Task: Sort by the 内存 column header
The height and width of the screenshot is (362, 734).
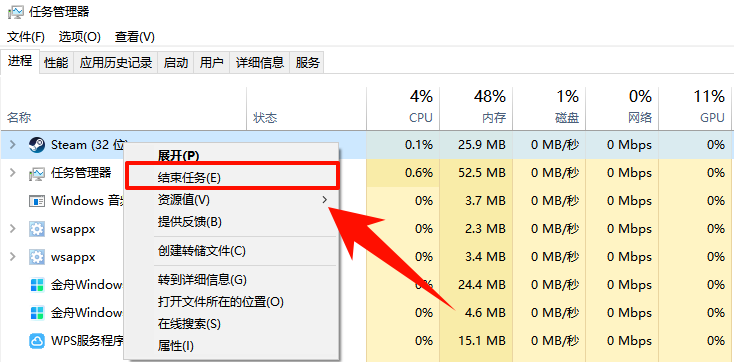Action: [x=476, y=108]
